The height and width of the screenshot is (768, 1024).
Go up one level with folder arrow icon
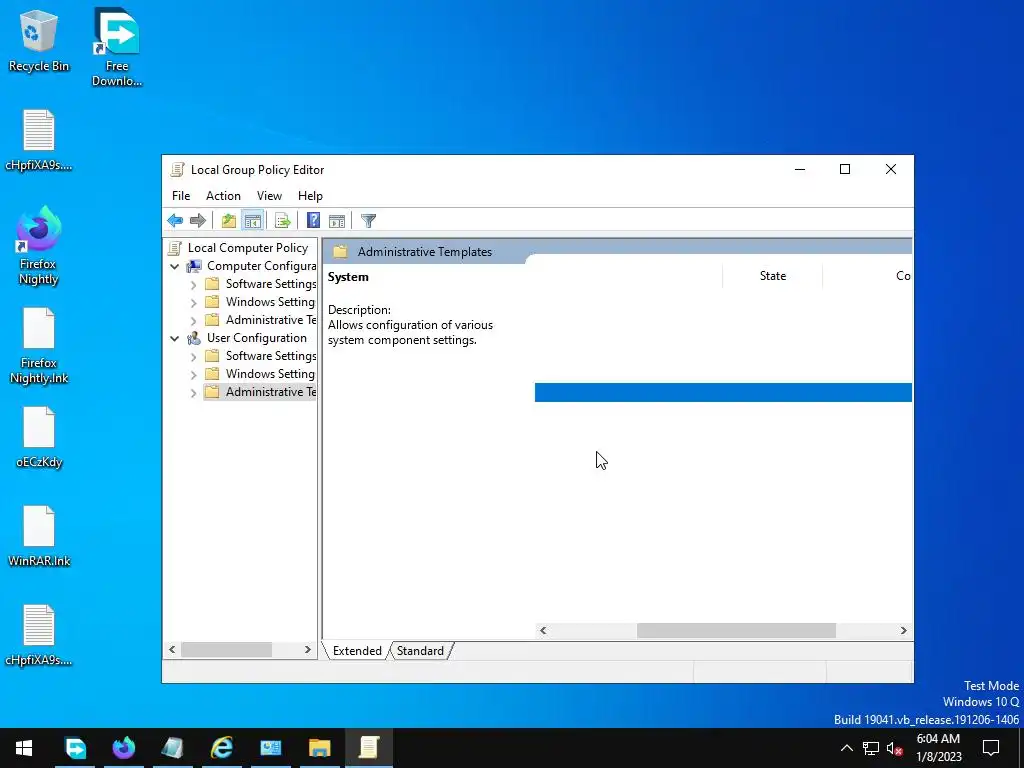[x=229, y=221]
